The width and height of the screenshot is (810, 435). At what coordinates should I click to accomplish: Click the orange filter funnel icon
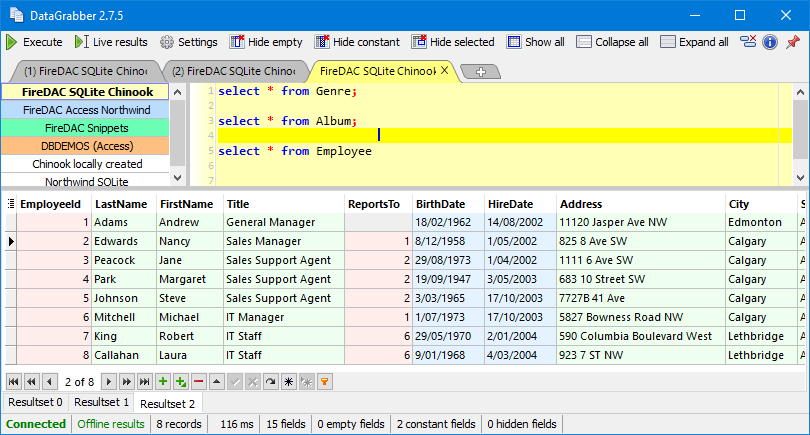(324, 381)
